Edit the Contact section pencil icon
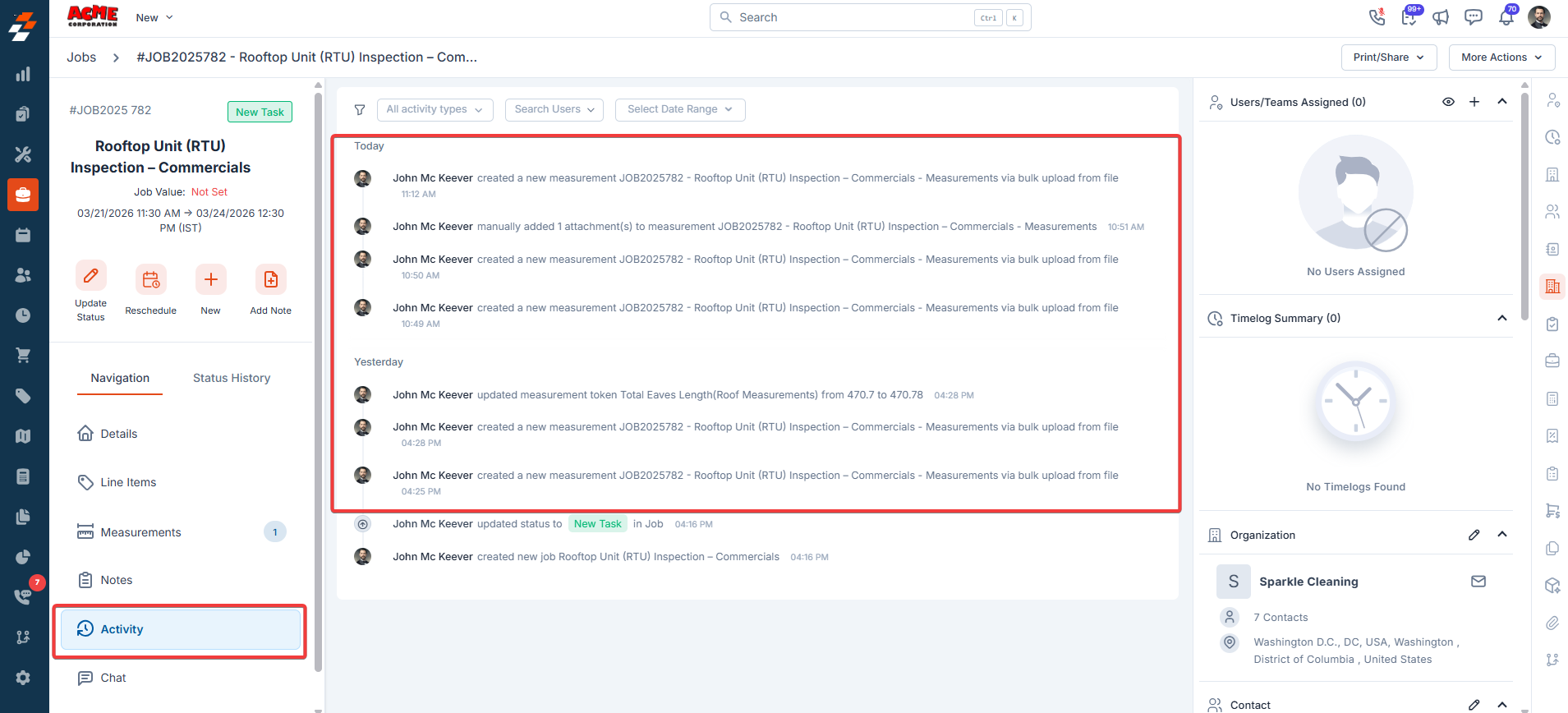The height and width of the screenshot is (713, 1568). coord(1474,705)
